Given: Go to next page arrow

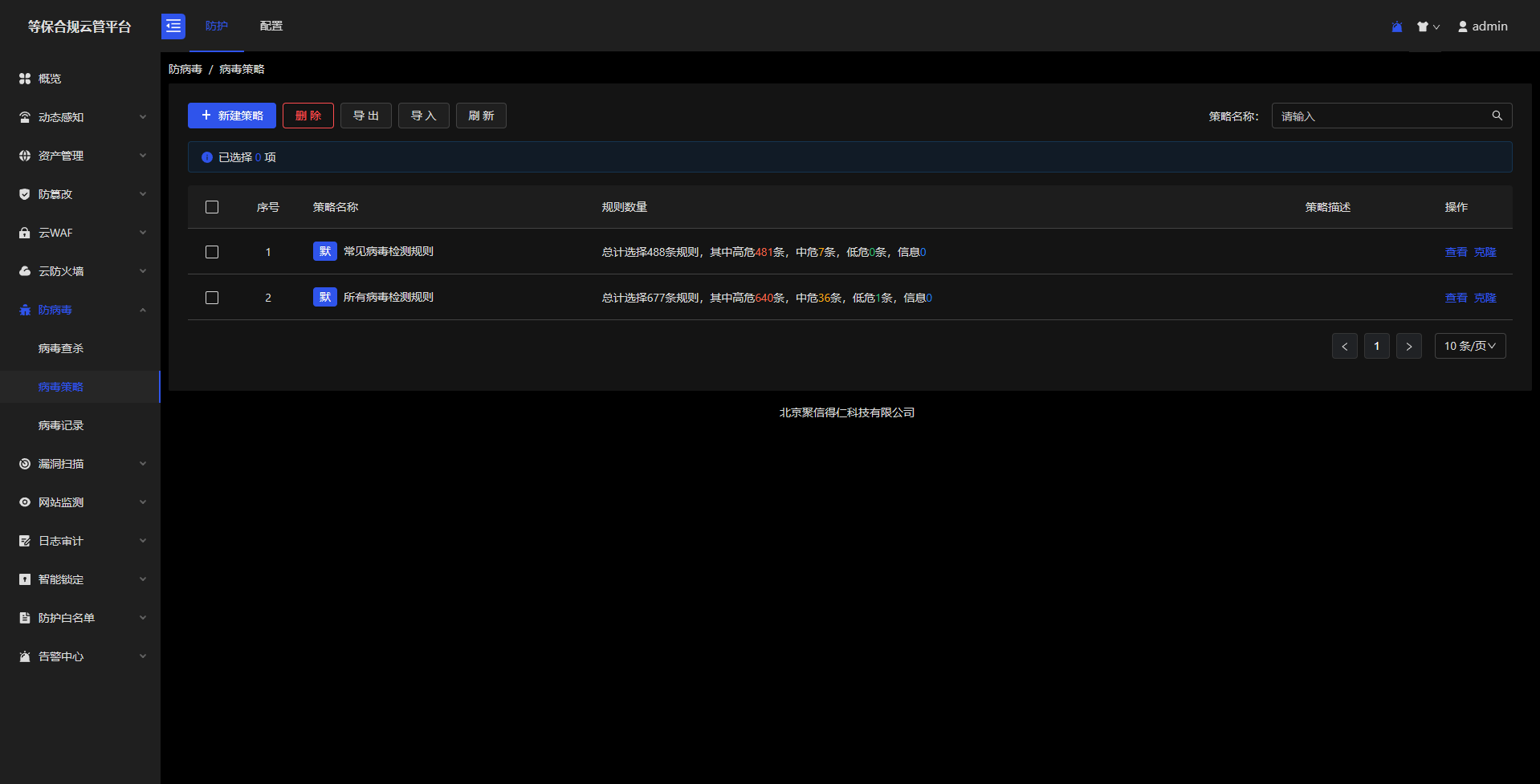Looking at the screenshot, I should point(1409,346).
